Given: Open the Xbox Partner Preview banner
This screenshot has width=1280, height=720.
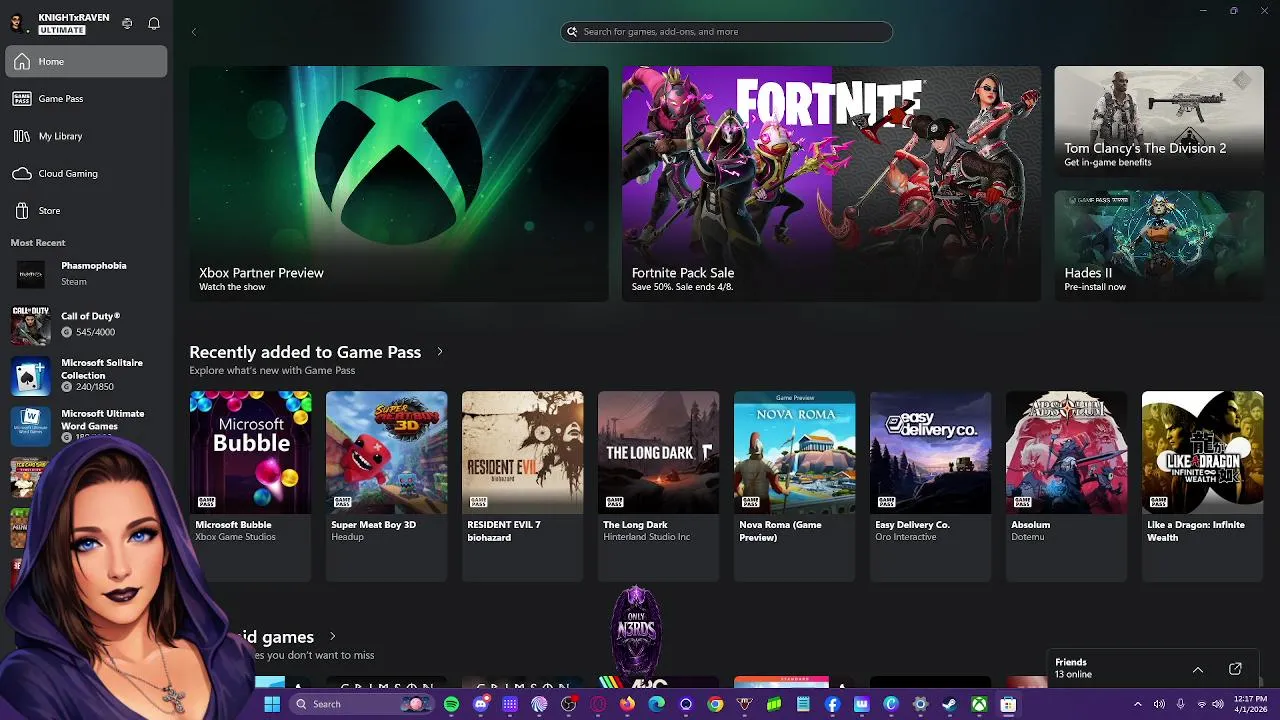Looking at the screenshot, I should click(399, 184).
